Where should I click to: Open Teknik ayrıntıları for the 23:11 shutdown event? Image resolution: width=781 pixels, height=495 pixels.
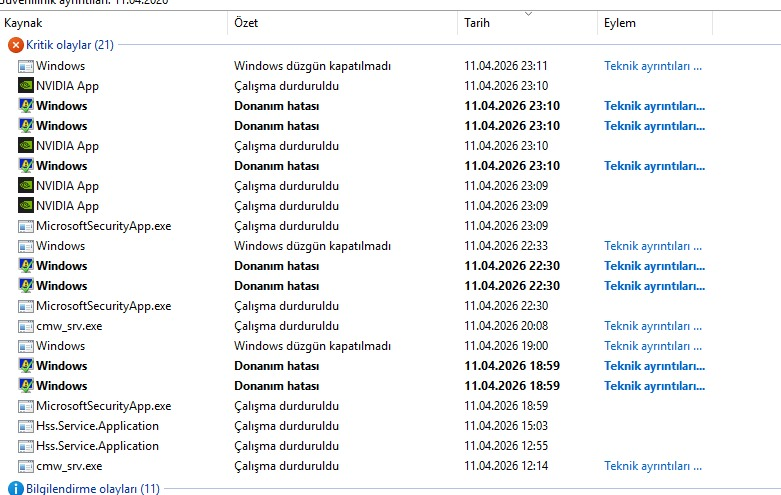[x=653, y=66]
